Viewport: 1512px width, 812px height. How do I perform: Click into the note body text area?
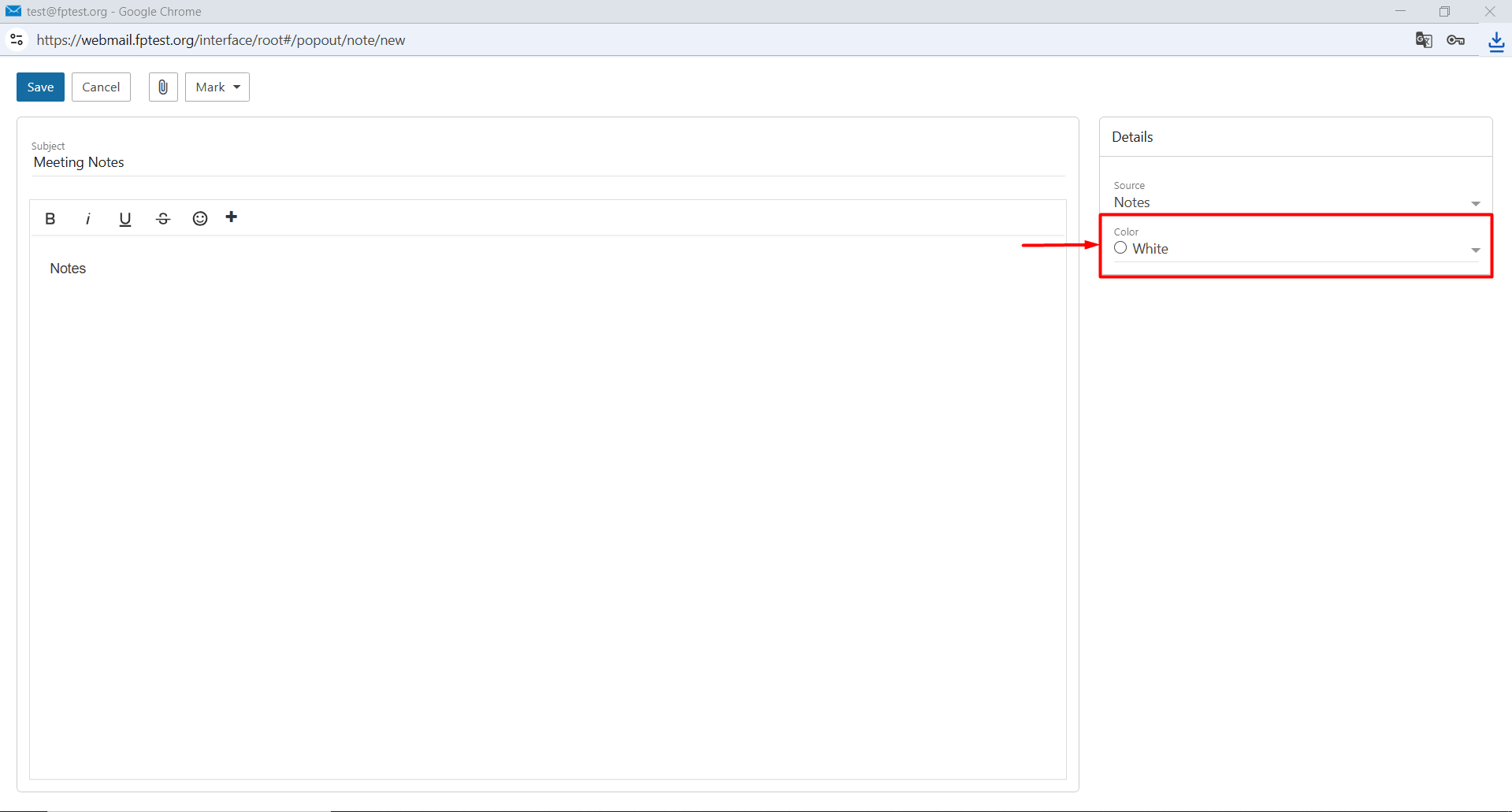point(548,507)
